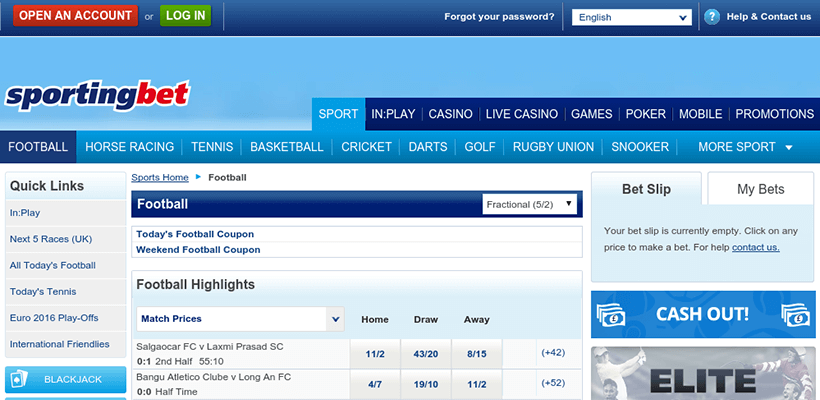Open the Mobile tab
The width and height of the screenshot is (820, 400).
pos(700,114)
